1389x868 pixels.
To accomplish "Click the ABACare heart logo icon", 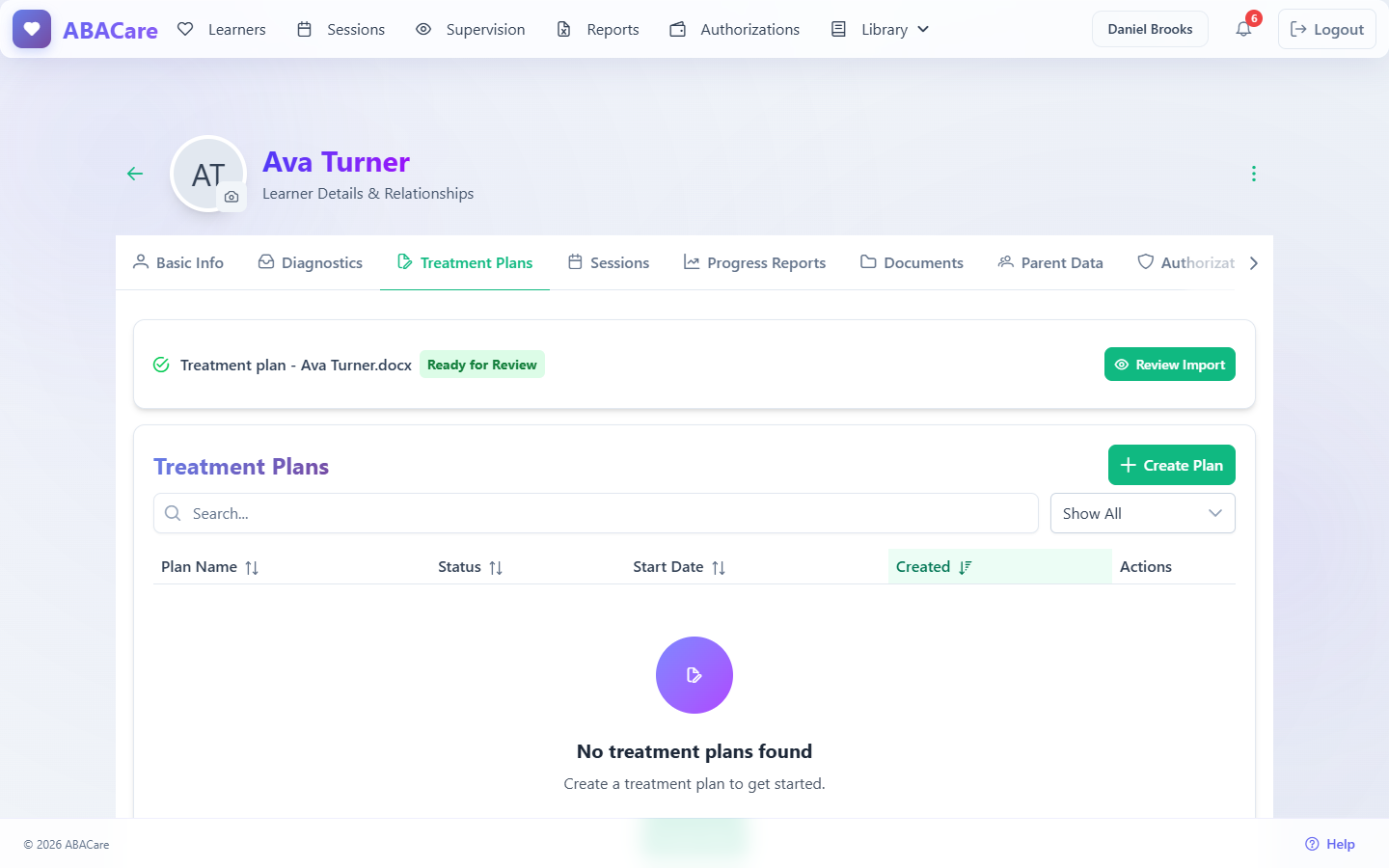I will [32, 29].
